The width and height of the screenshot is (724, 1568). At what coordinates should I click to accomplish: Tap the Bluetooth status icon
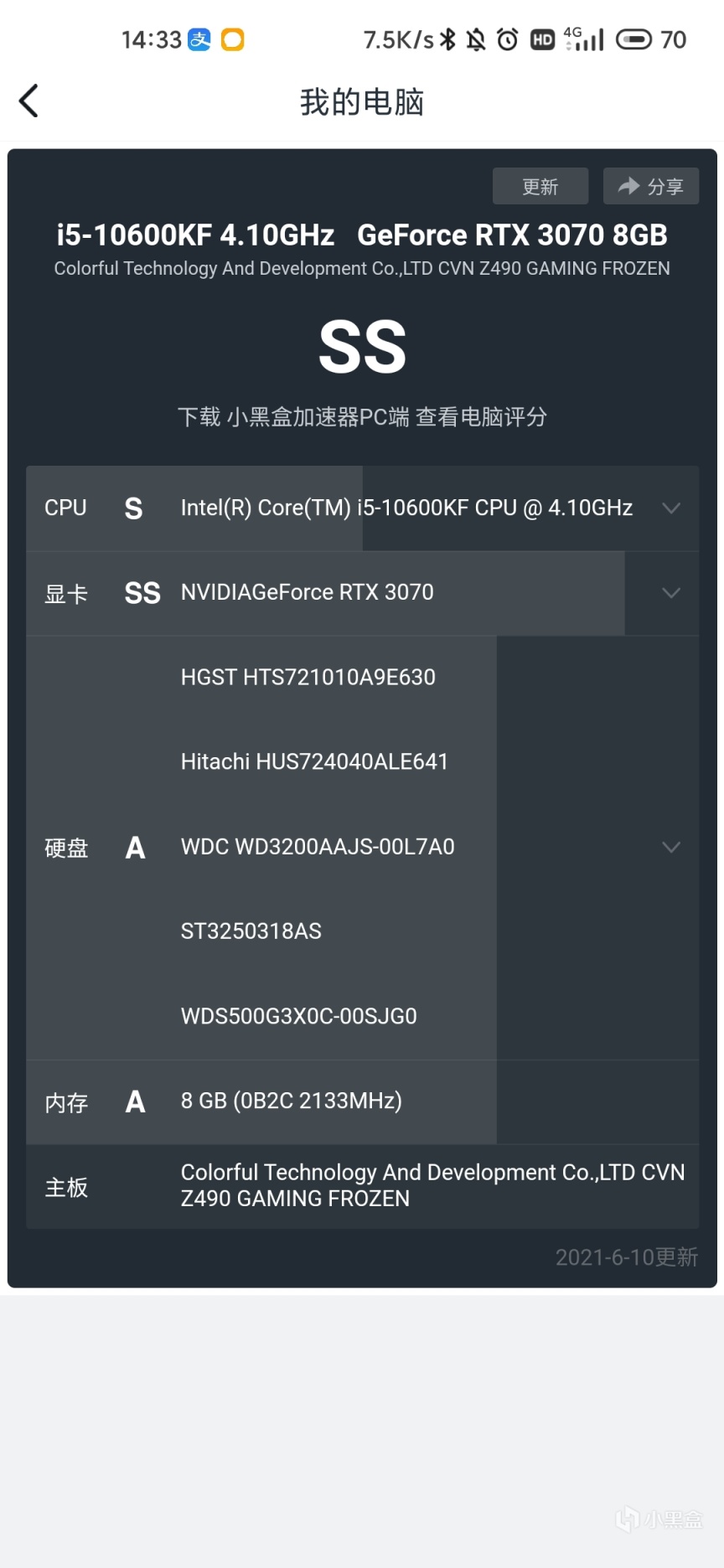click(449, 39)
